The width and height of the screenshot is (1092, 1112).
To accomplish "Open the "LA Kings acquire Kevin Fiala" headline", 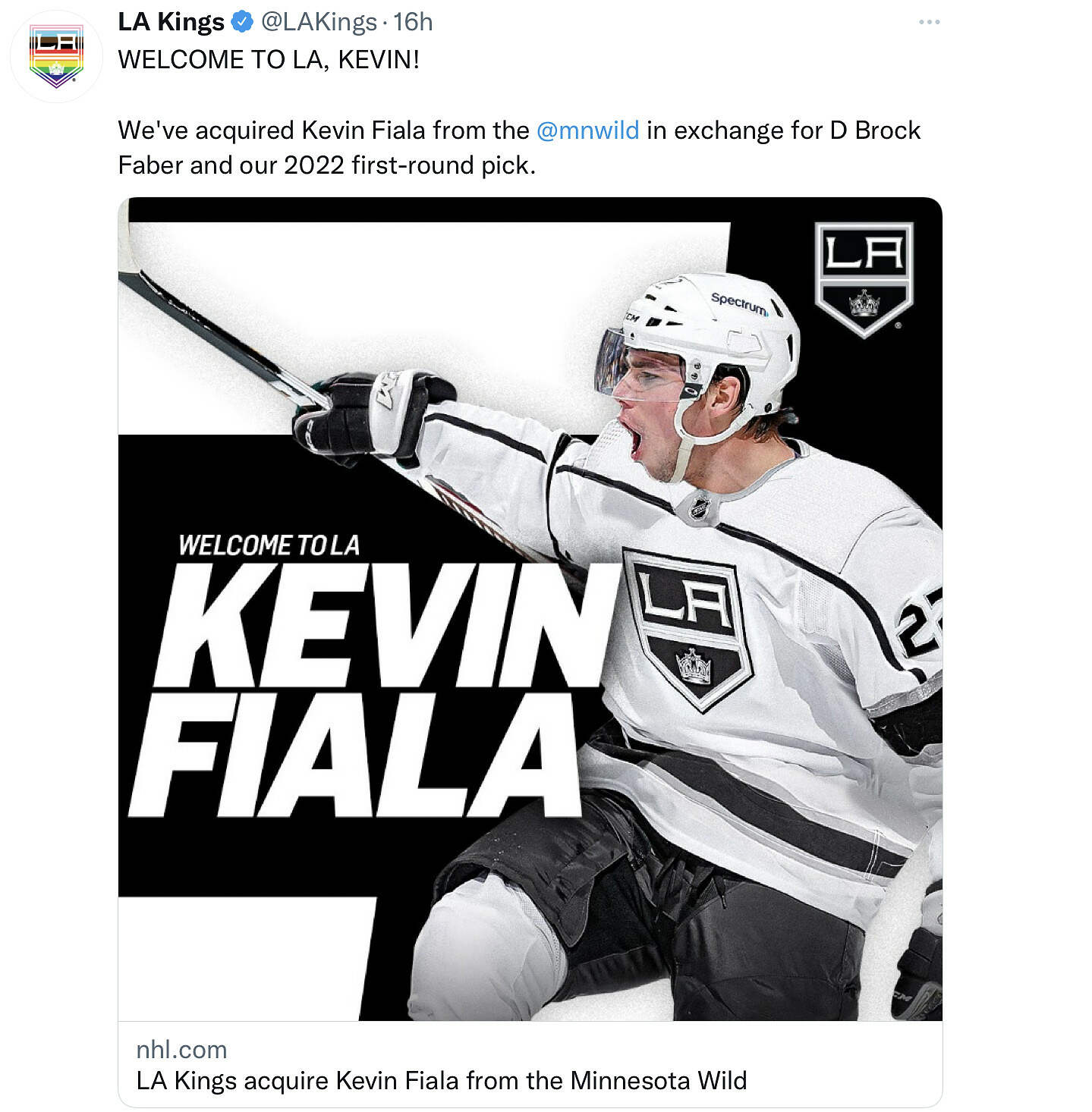I will [x=441, y=1080].
